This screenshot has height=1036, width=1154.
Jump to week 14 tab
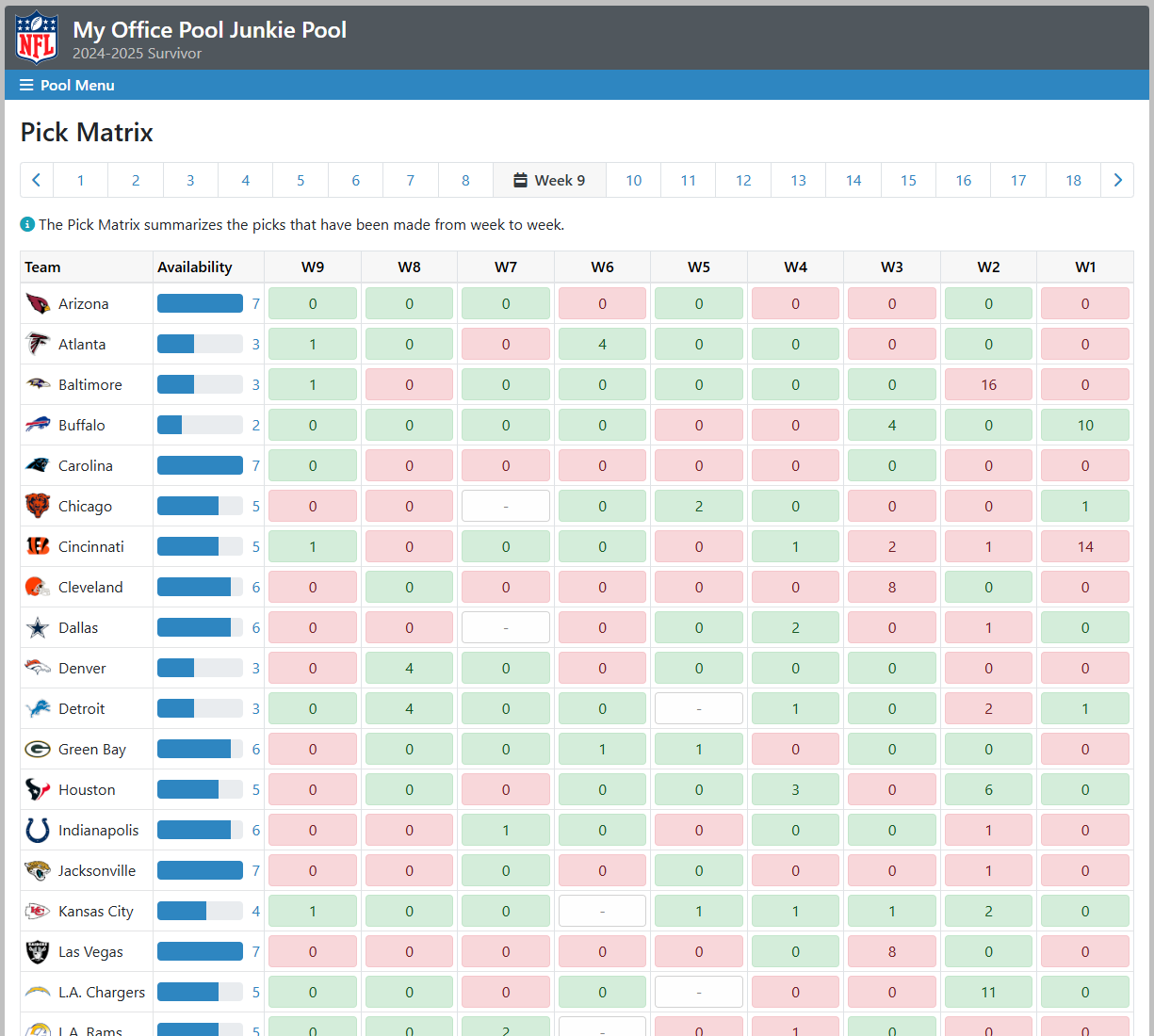tap(853, 180)
